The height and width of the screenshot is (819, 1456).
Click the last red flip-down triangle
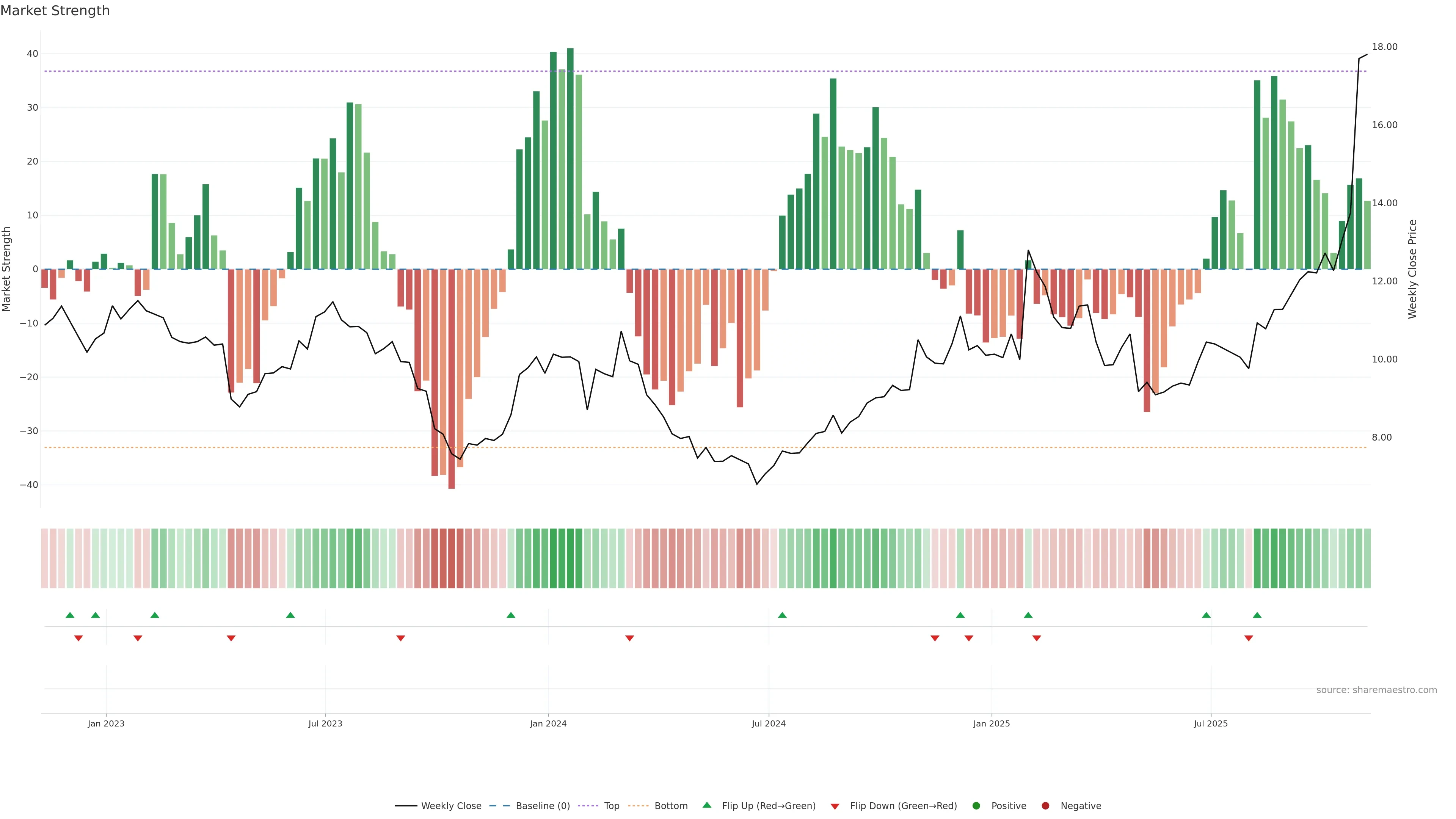(x=1249, y=638)
